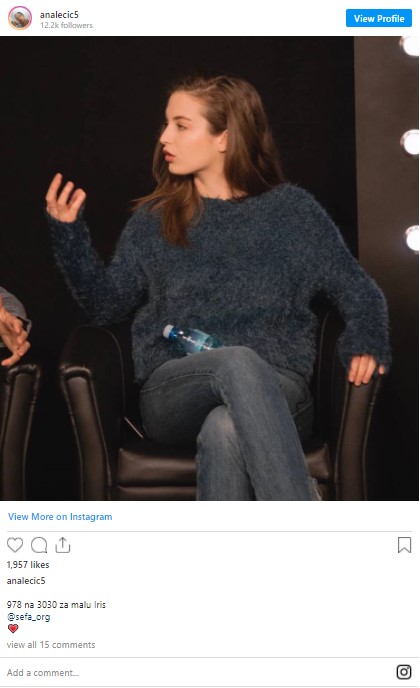Click the View Profile button
This screenshot has height=688, width=420.
379,18
